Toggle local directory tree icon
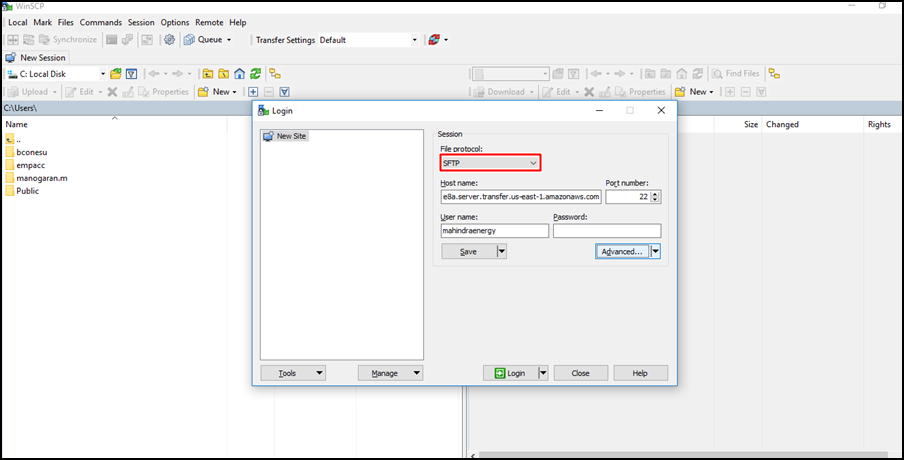The width and height of the screenshot is (904, 460). pyautogui.click(x=276, y=74)
